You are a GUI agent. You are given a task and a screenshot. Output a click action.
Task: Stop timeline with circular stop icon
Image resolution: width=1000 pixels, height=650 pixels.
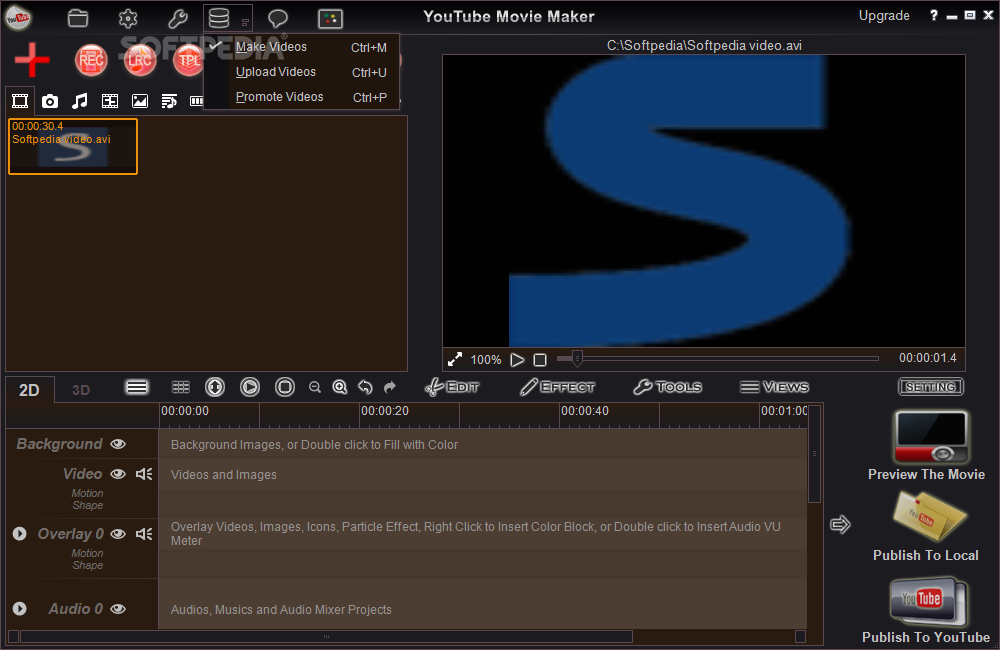[285, 387]
